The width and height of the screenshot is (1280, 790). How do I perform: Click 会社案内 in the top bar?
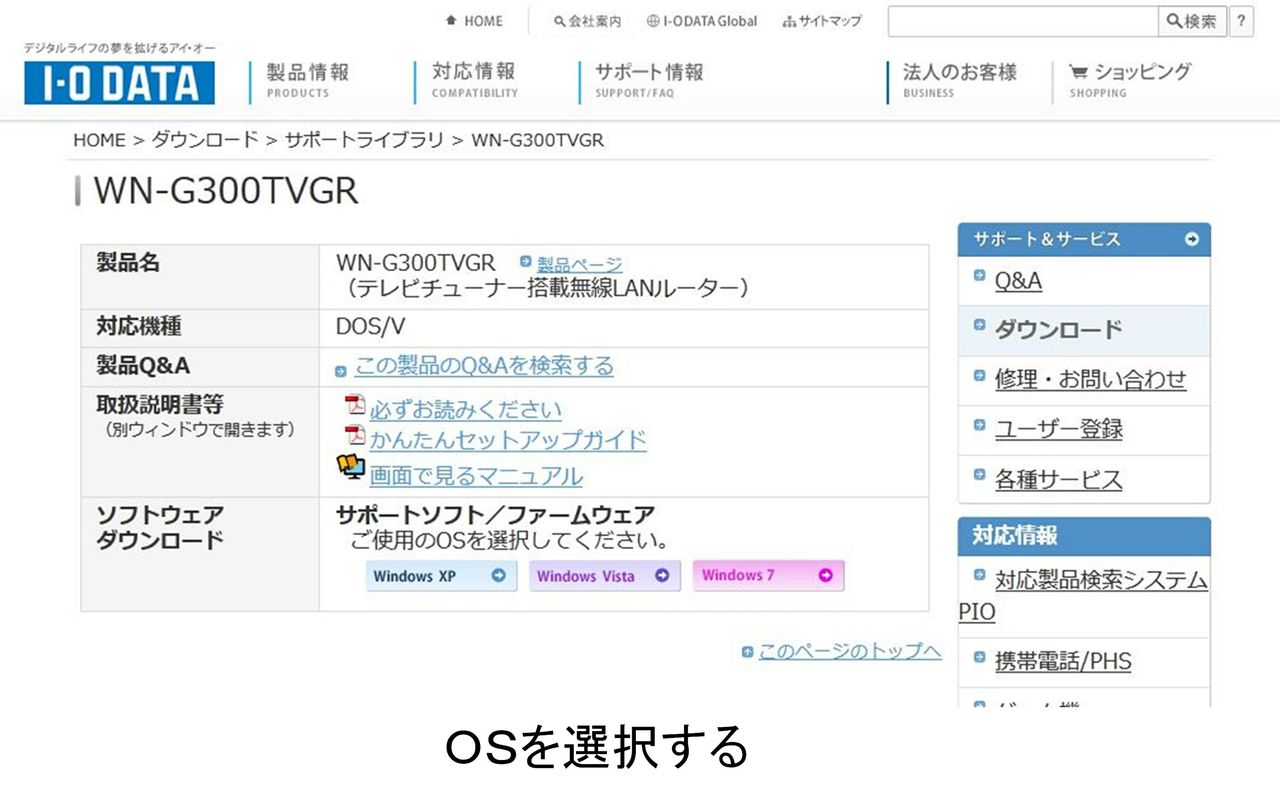[x=595, y=21]
